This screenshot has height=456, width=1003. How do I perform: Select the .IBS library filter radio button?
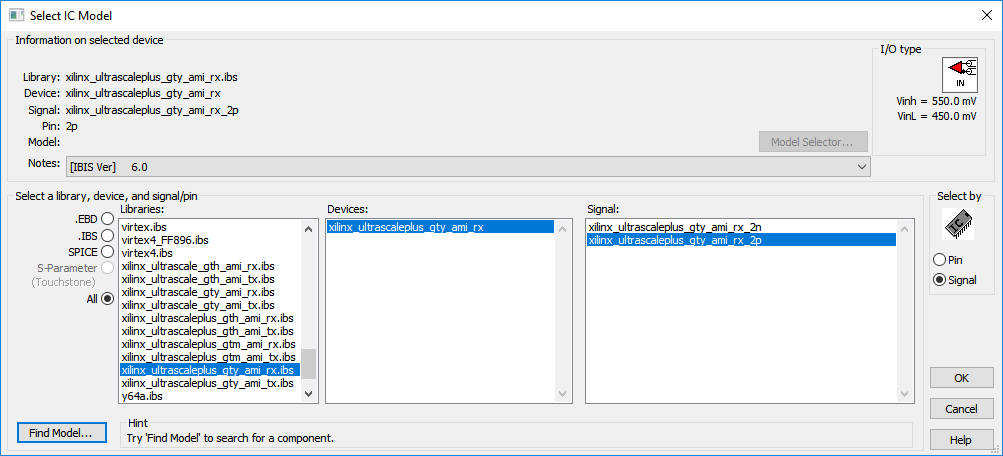point(107,235)
